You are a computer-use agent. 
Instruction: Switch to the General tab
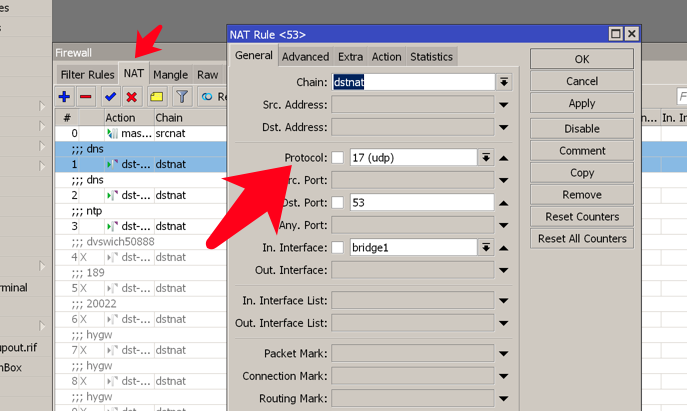(x=254, y=56)
